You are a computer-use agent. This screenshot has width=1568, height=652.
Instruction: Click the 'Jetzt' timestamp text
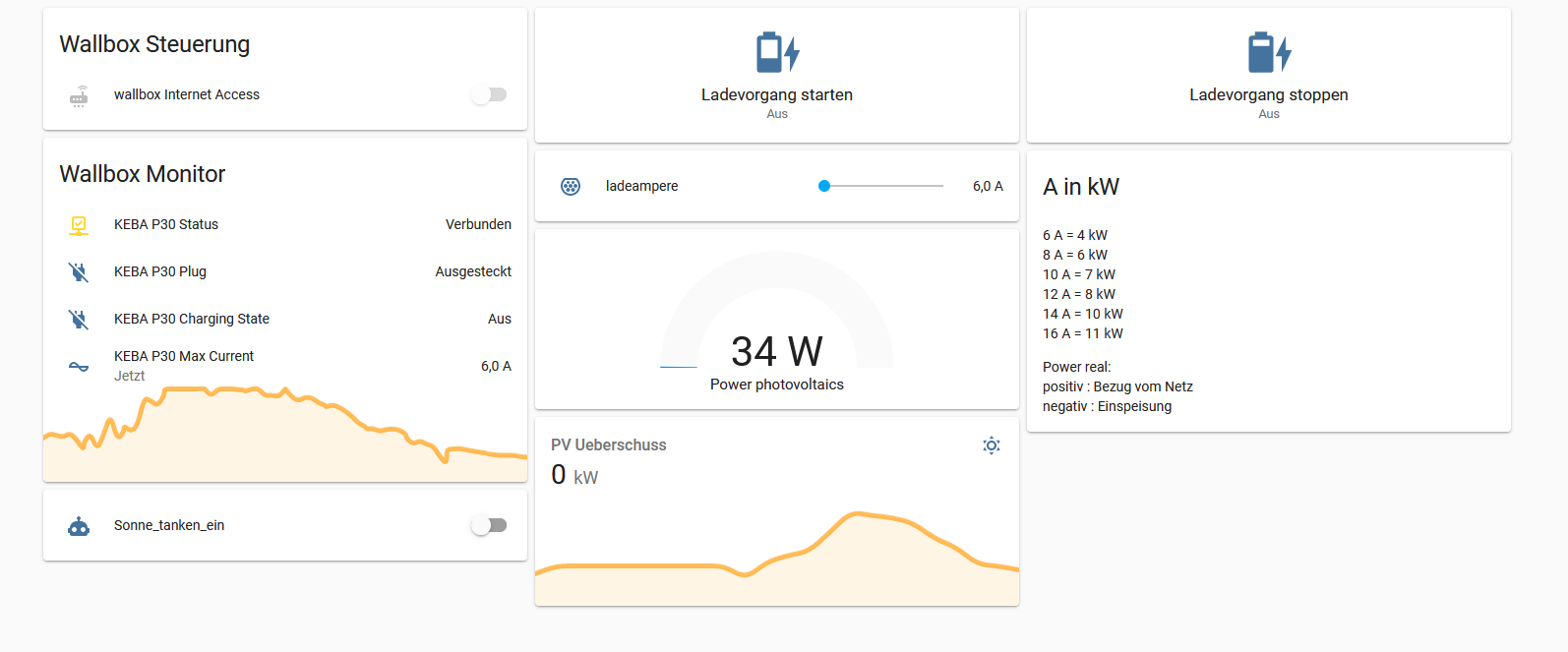pyautogui.click(x=130, y=377)
